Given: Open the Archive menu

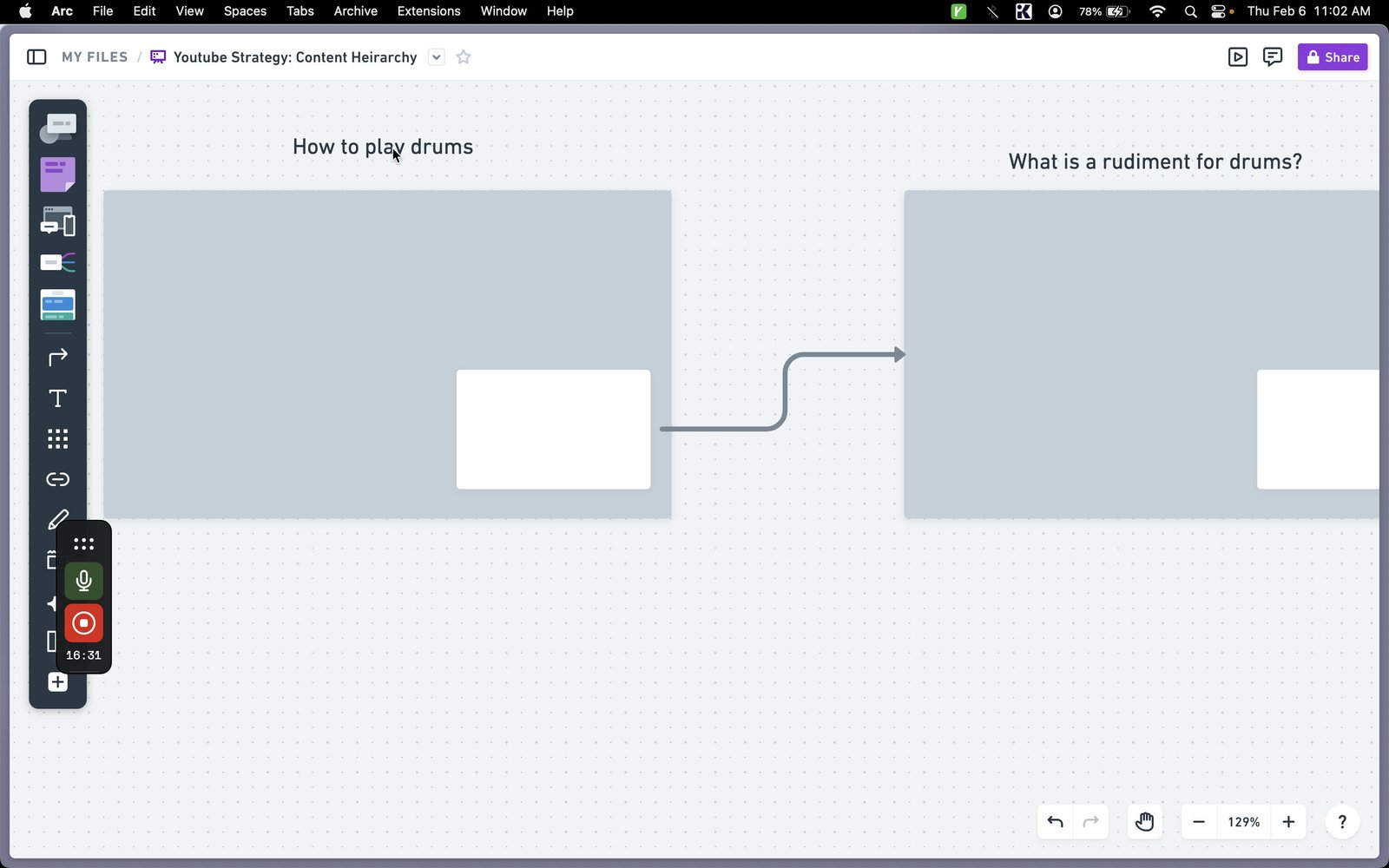Looking at the screenshot, I should point(356,11).
